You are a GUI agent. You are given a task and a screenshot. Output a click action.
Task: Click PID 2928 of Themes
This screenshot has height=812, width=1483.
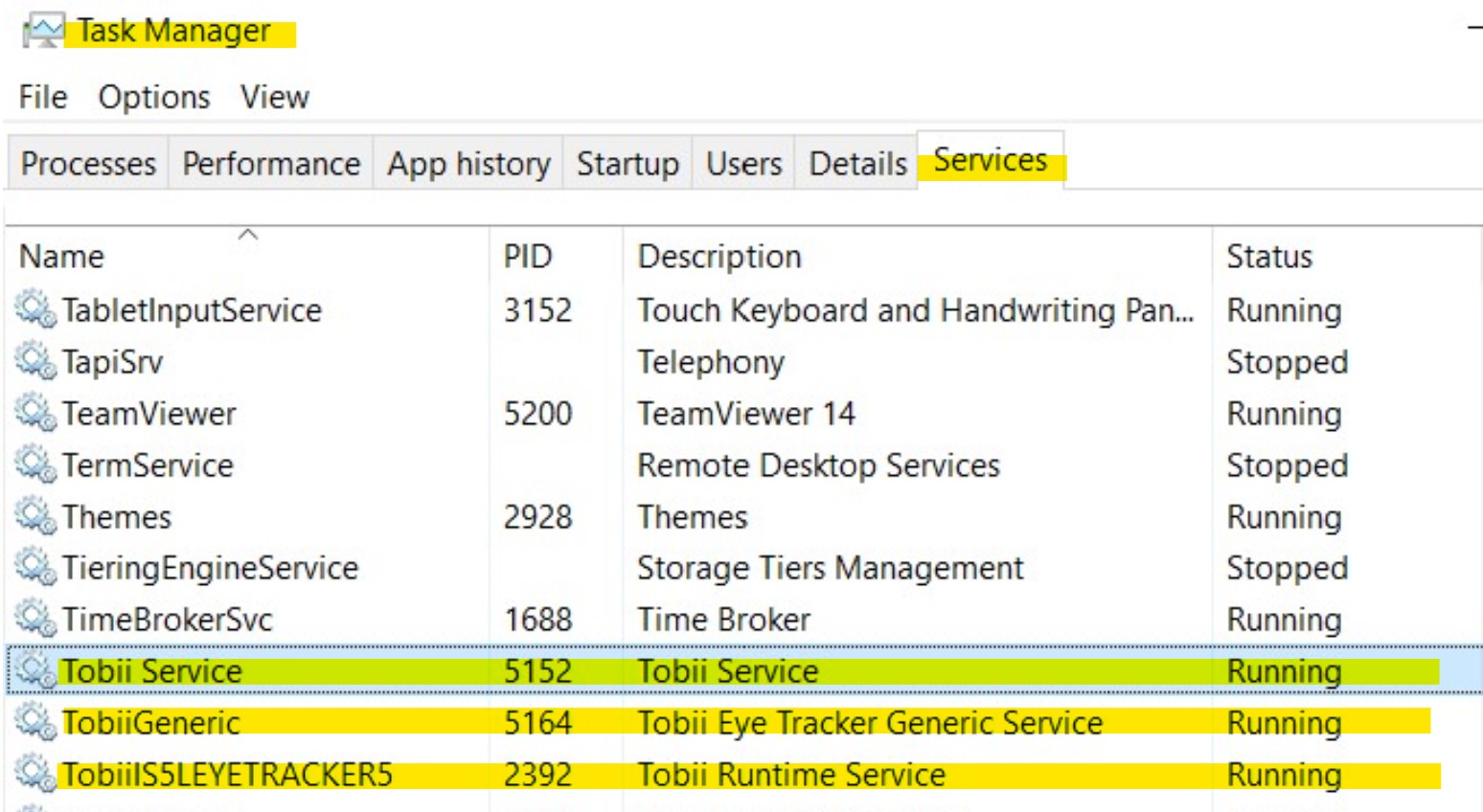(537, 516)
